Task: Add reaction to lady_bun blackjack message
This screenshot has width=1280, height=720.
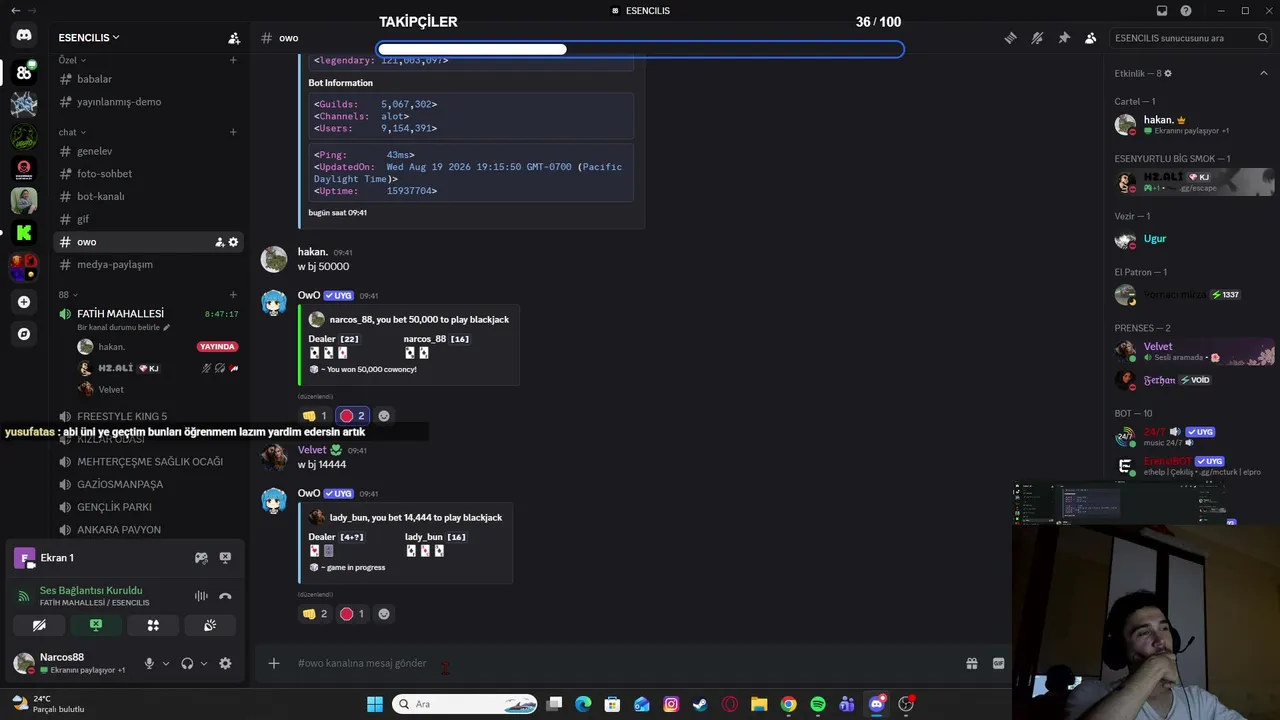Action: pyautogui.click(x=384, y=614)
